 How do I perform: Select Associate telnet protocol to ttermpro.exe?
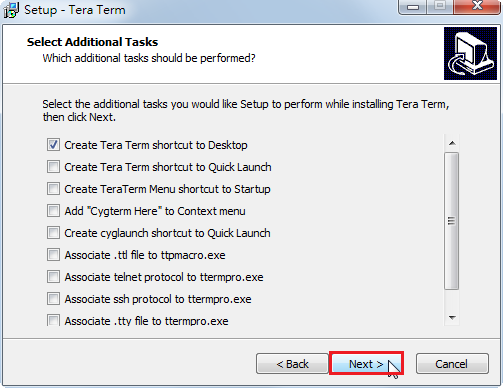[53, 277]
